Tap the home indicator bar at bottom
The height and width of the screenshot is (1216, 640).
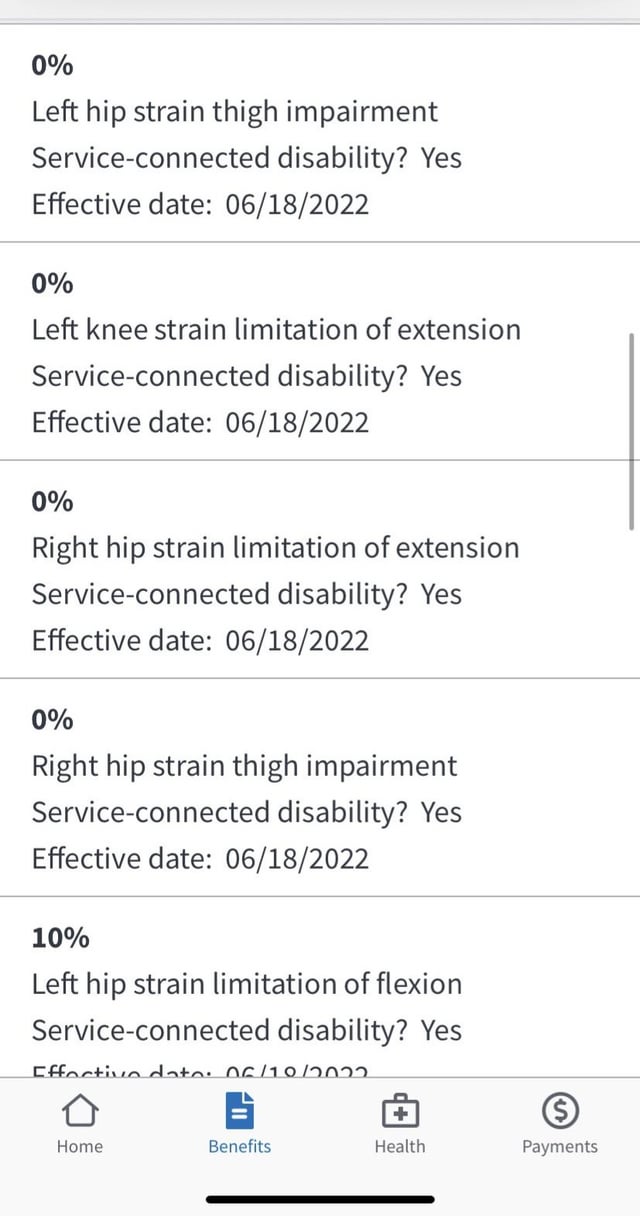pyautogui.click(x=320, y=1199)
